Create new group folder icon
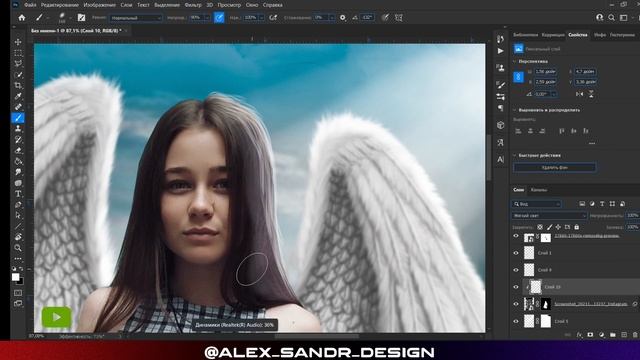 (613, 335)
